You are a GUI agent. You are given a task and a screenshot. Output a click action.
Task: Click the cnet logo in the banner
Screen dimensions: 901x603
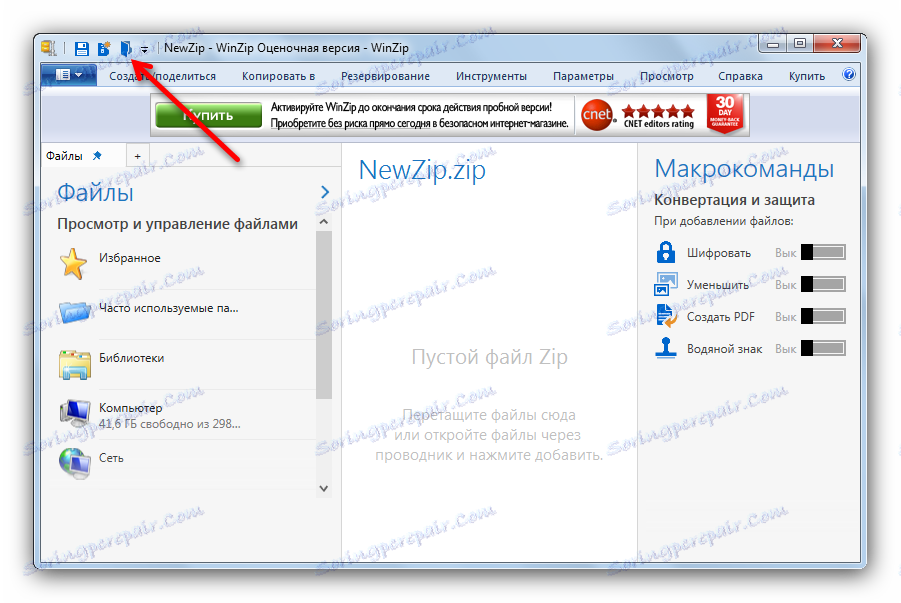click(596, 115)
